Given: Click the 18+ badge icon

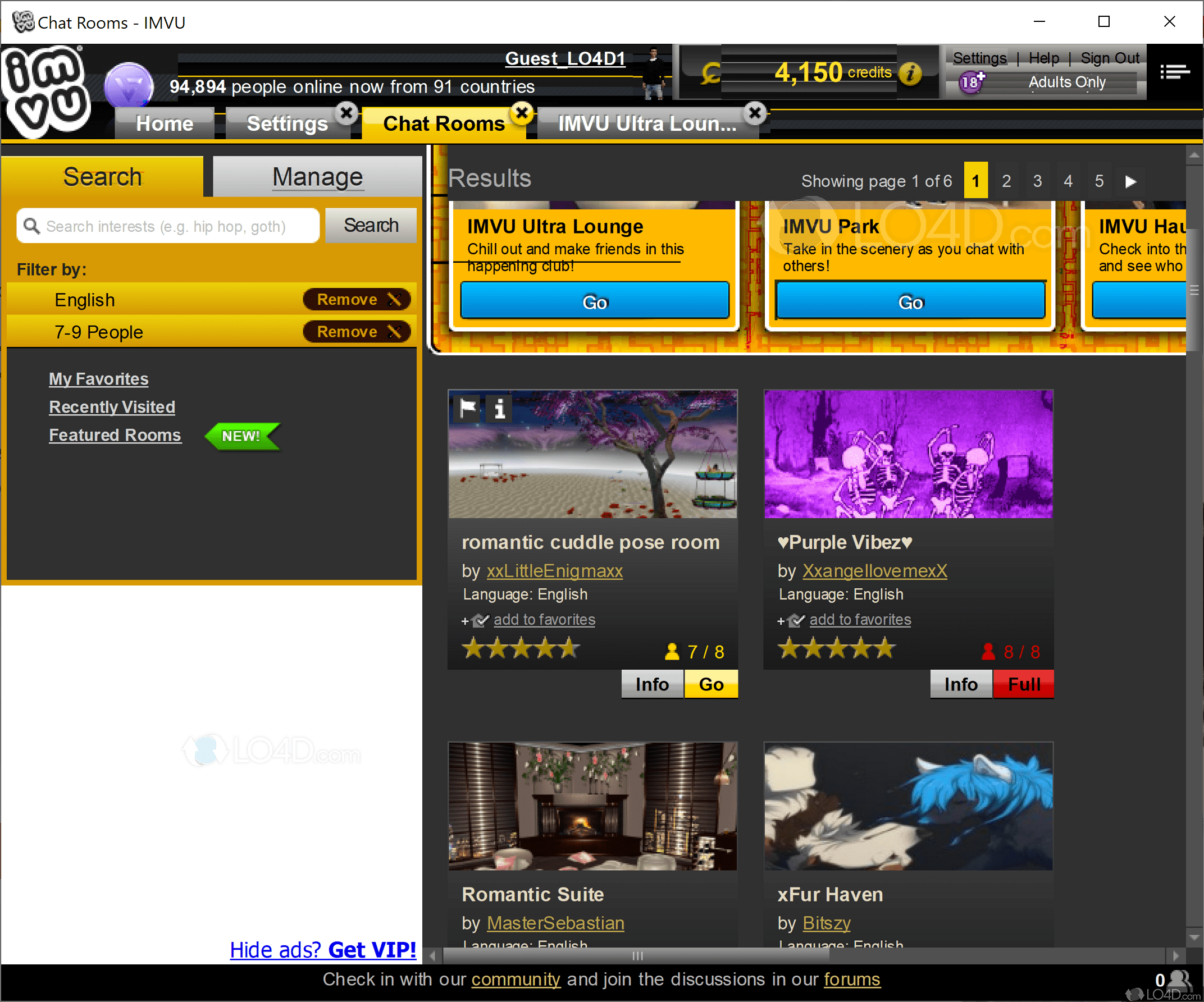Looking at the screenshot, I should pyautogui.click(x=972, y=83).
